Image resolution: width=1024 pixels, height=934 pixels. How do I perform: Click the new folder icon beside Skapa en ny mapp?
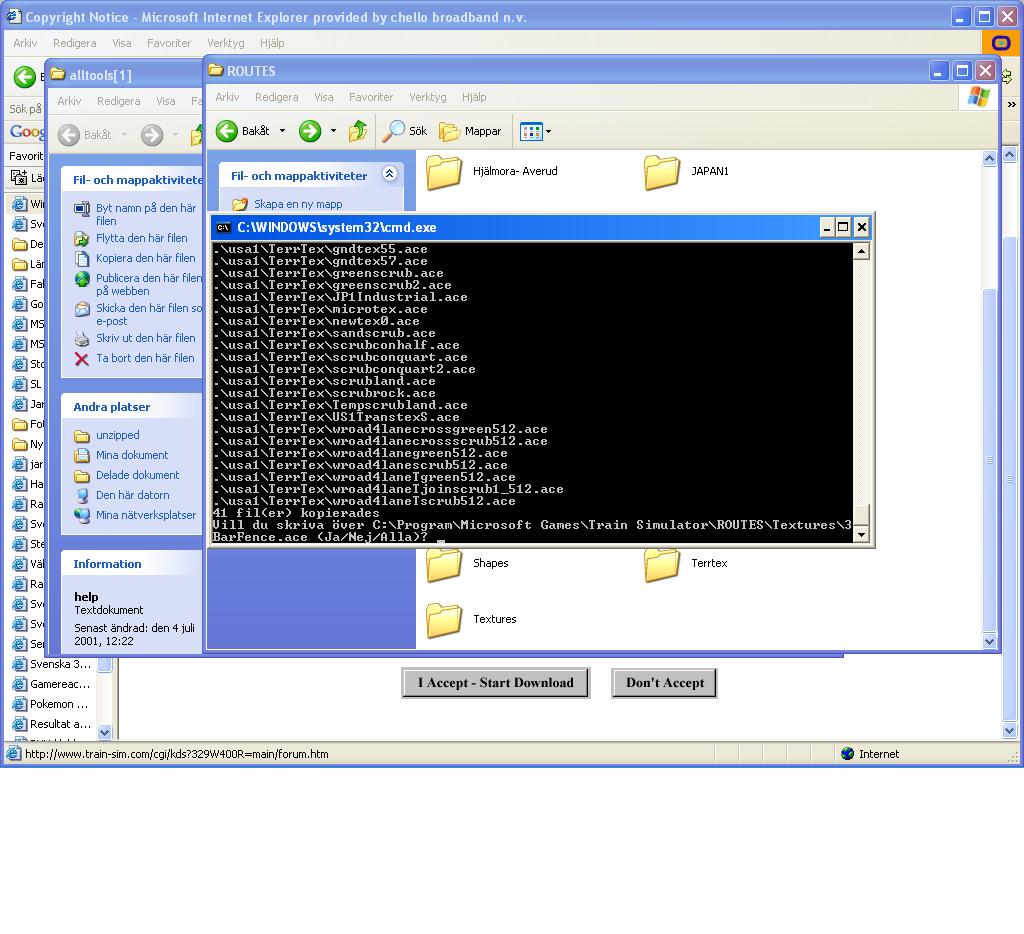[x=240, y=204]
